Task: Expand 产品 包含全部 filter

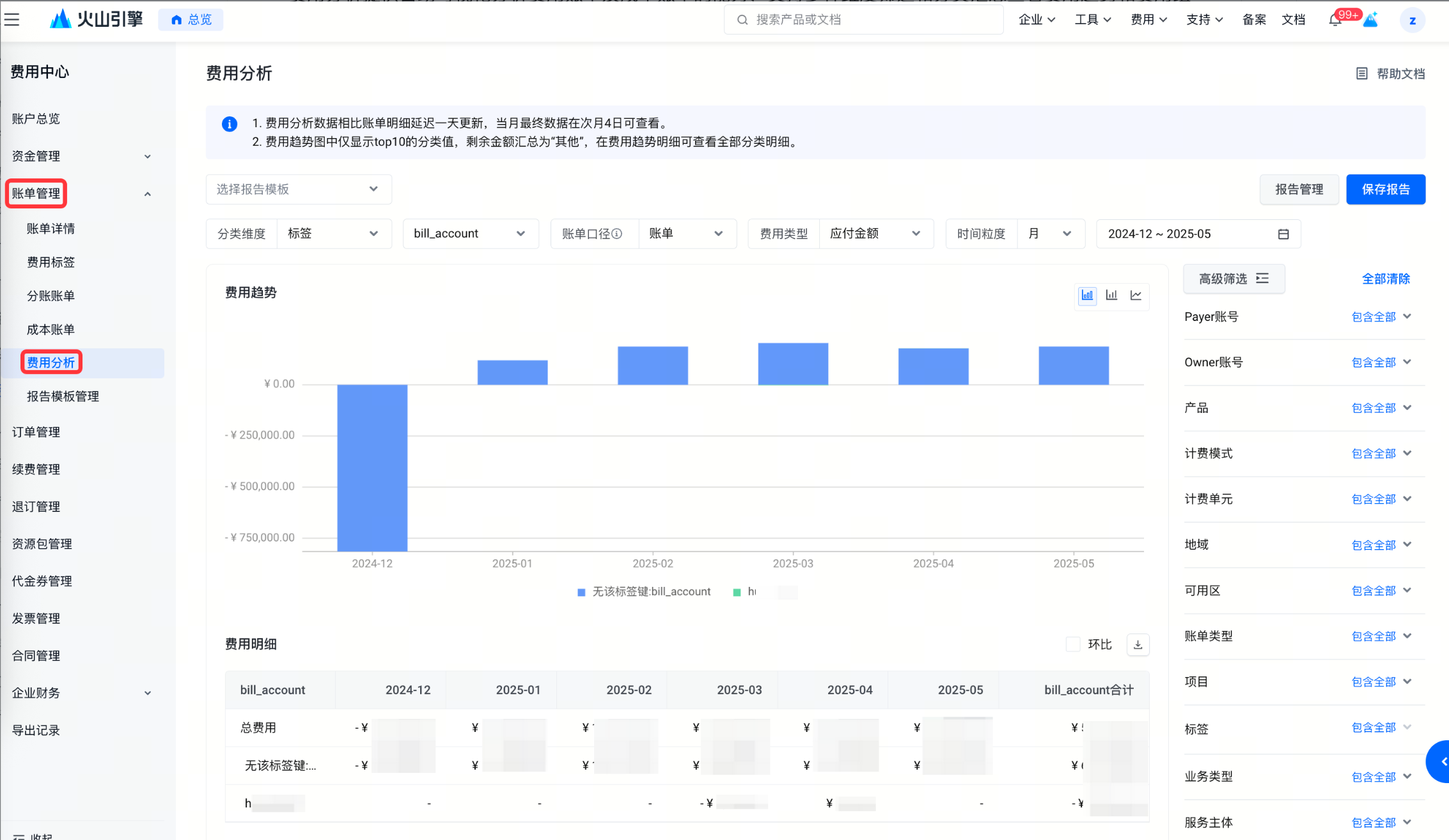Action: pos(1381,408)
